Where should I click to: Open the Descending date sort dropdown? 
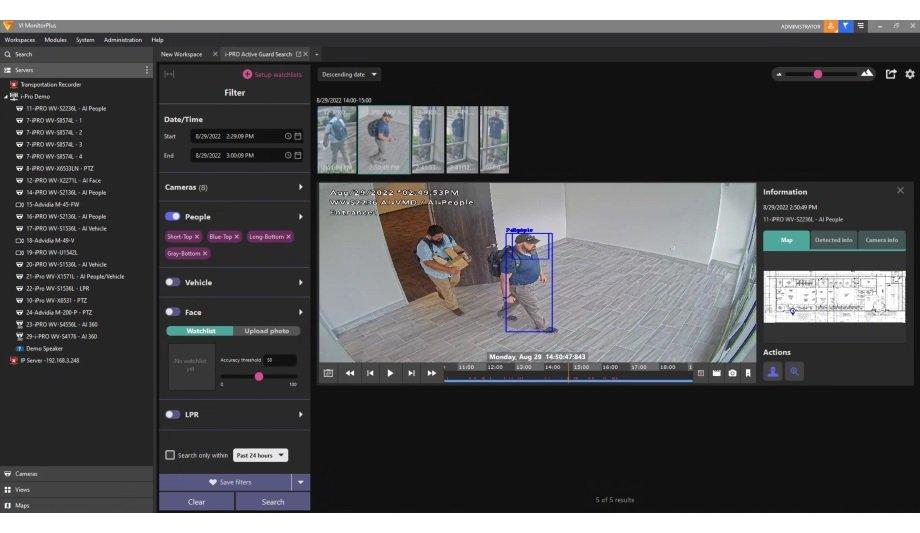349,75
